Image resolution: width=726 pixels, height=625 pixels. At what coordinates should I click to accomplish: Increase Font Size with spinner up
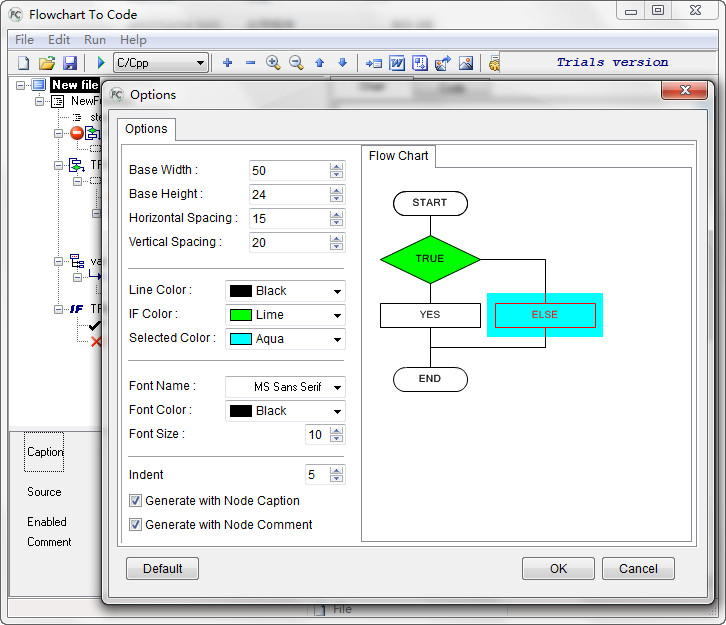(x=337, y=431)
